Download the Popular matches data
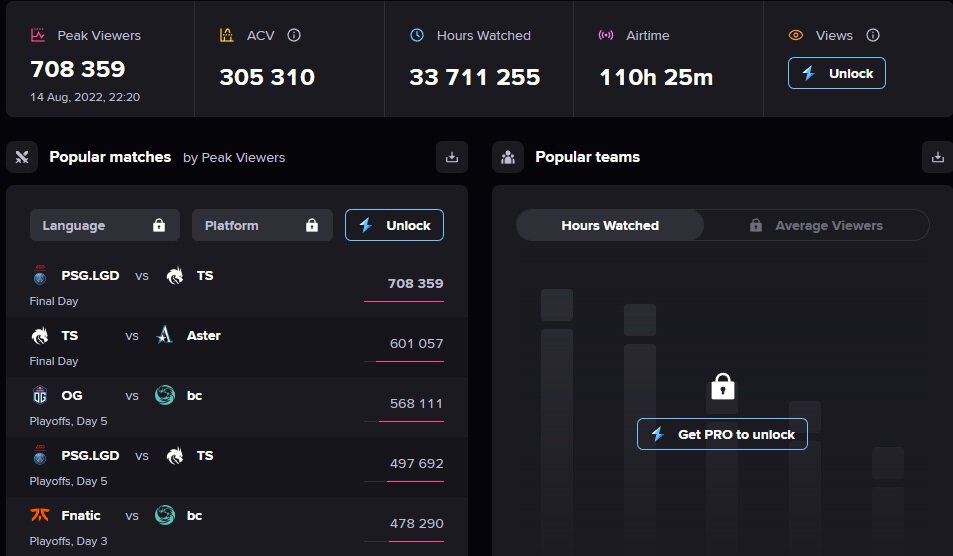 point(452,157)
